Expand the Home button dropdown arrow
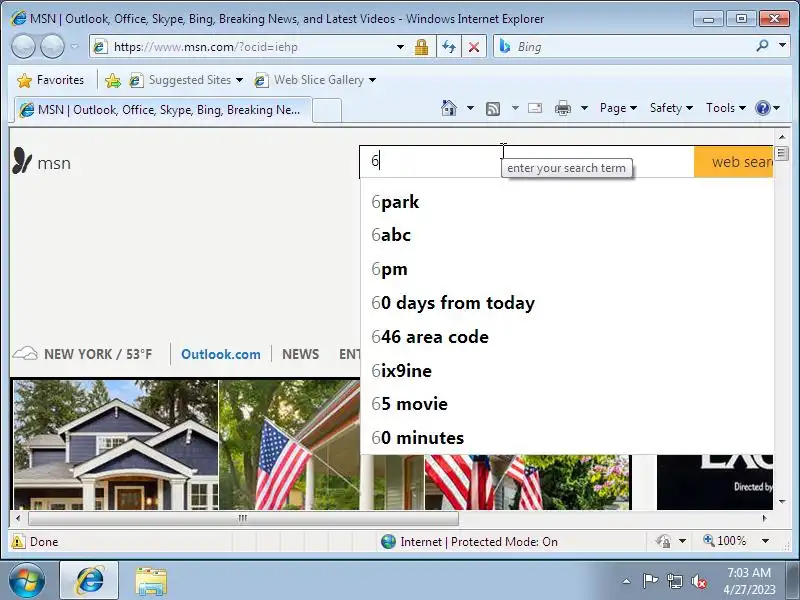800x600 pixels. (470, 108)
